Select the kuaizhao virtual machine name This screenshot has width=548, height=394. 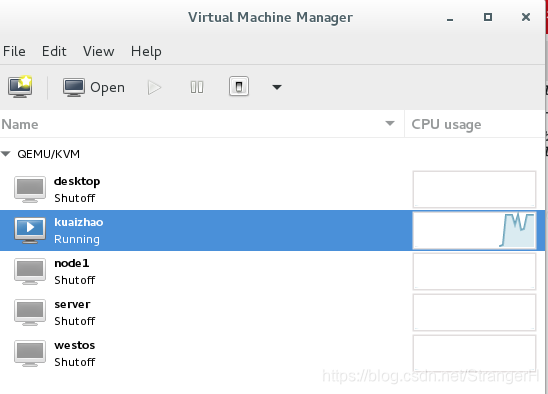coord(79,222)
